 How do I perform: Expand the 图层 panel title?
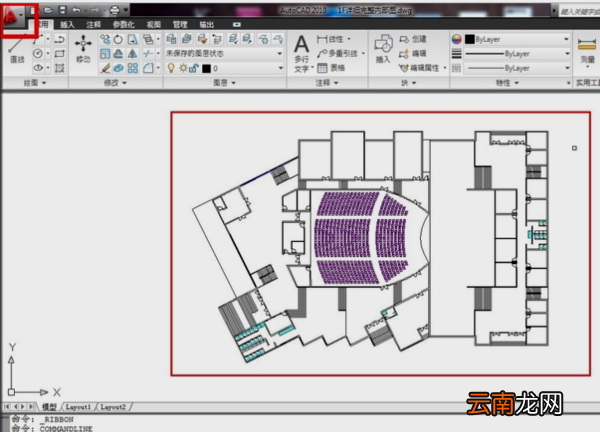tap(224, 83)
